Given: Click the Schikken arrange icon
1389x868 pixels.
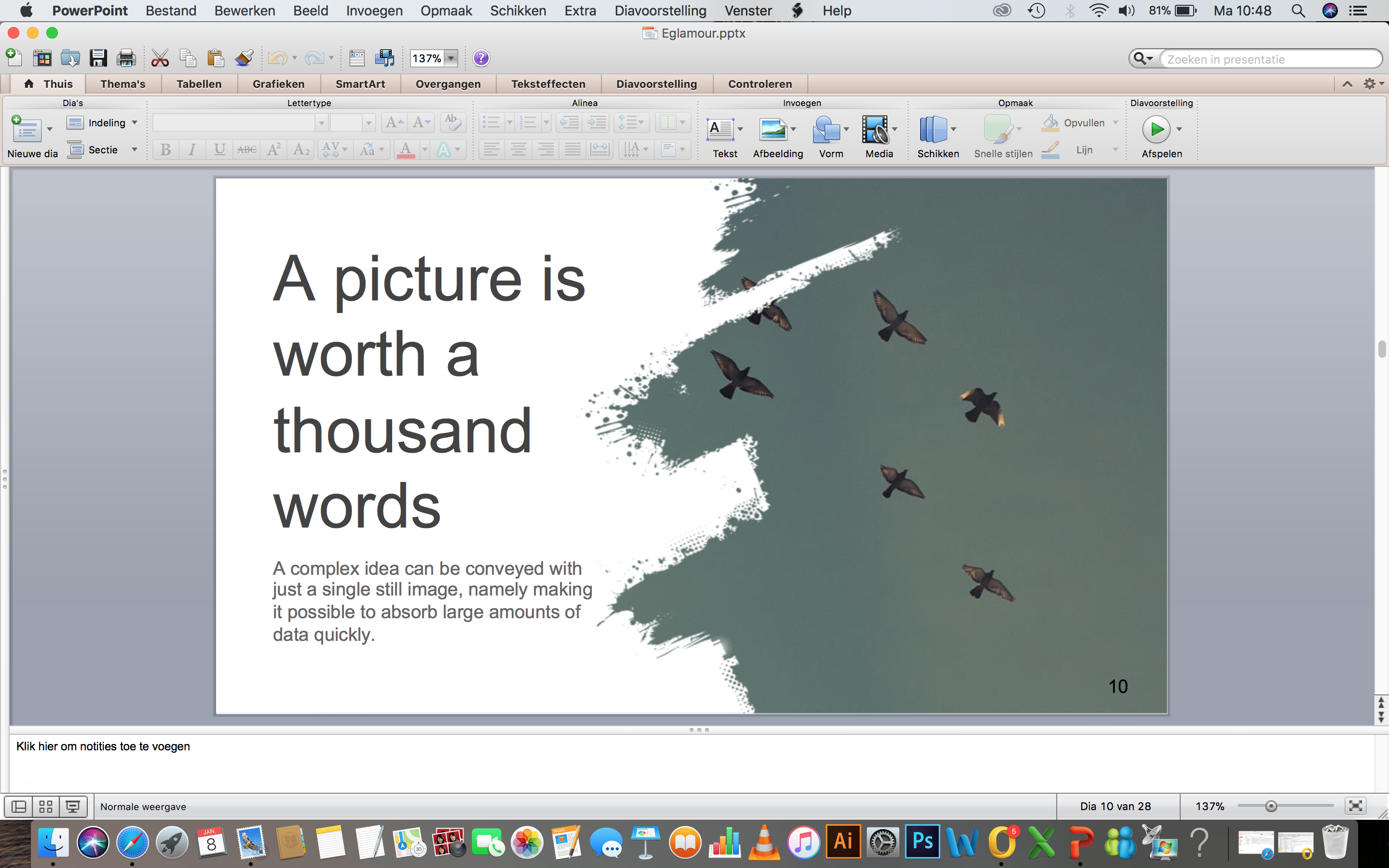Looking at the screenshot, I should [933, 130].
